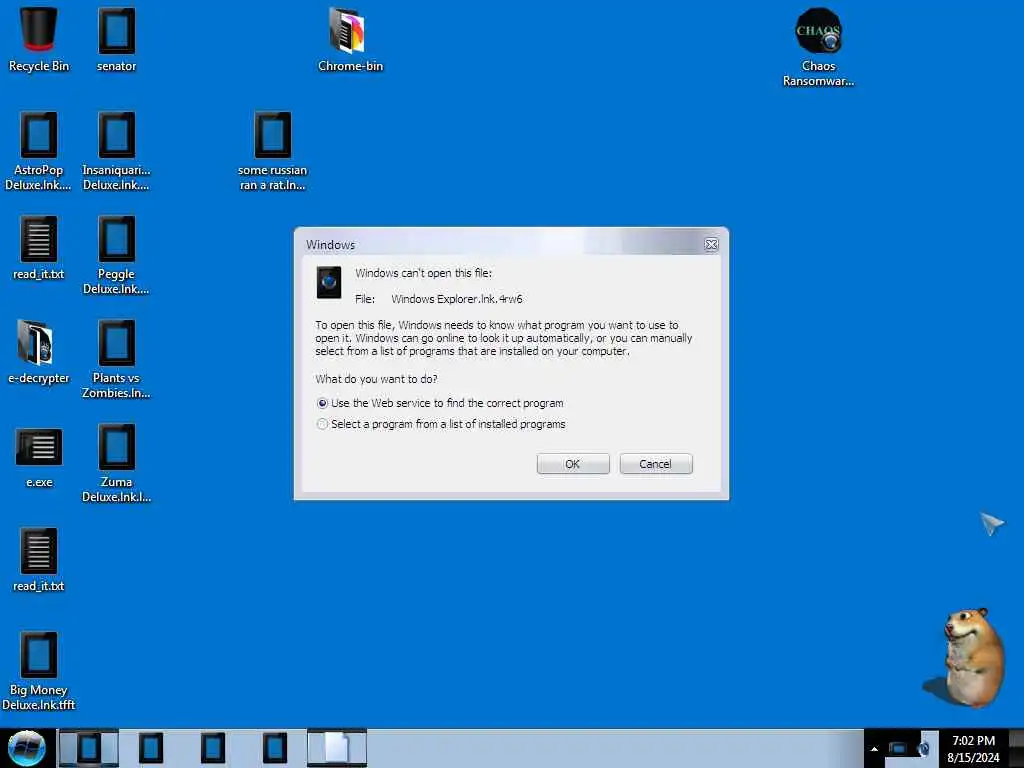Select the Zuma Deluxe shortcut icon

(x=116, y=463)
